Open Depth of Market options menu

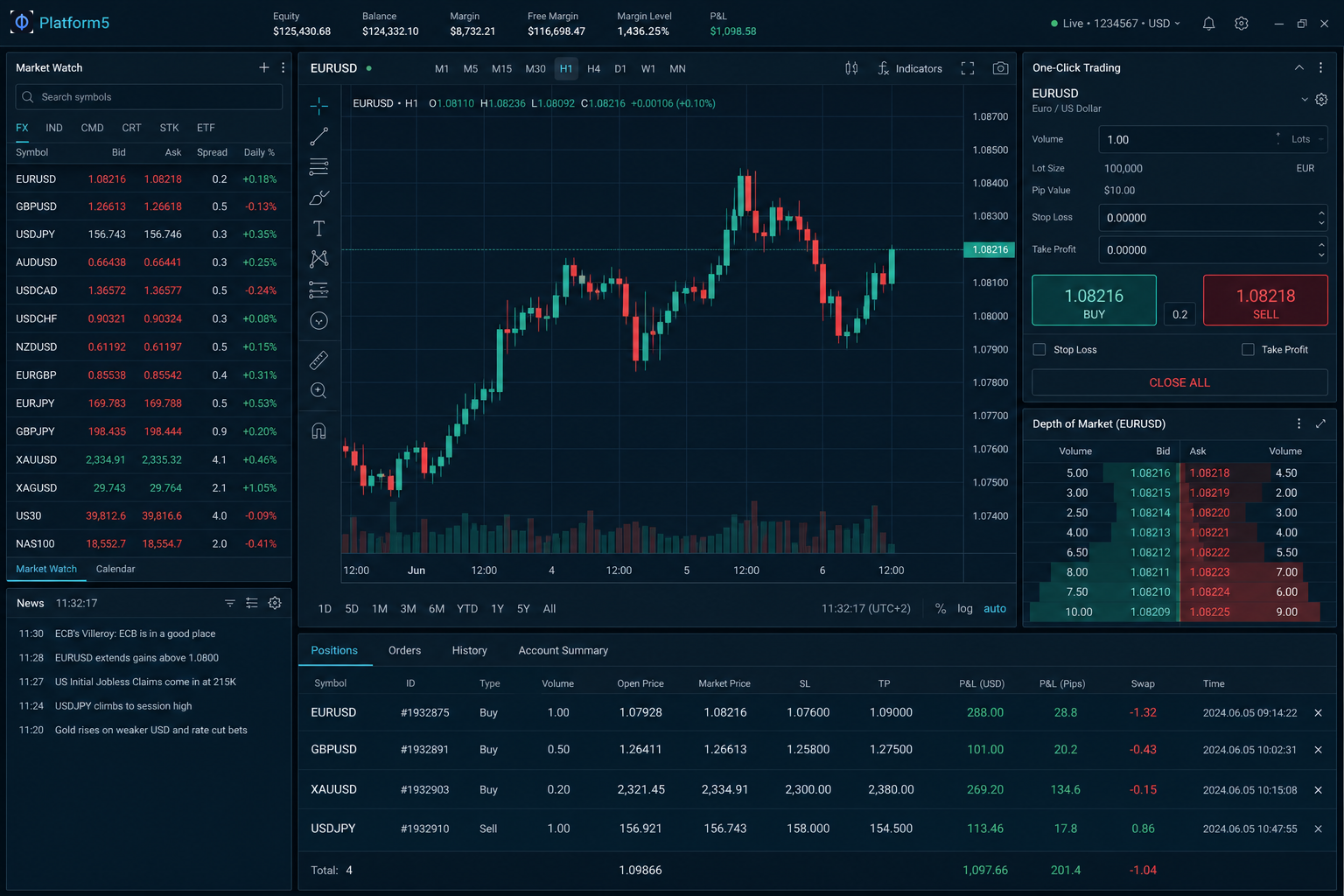1298,423
